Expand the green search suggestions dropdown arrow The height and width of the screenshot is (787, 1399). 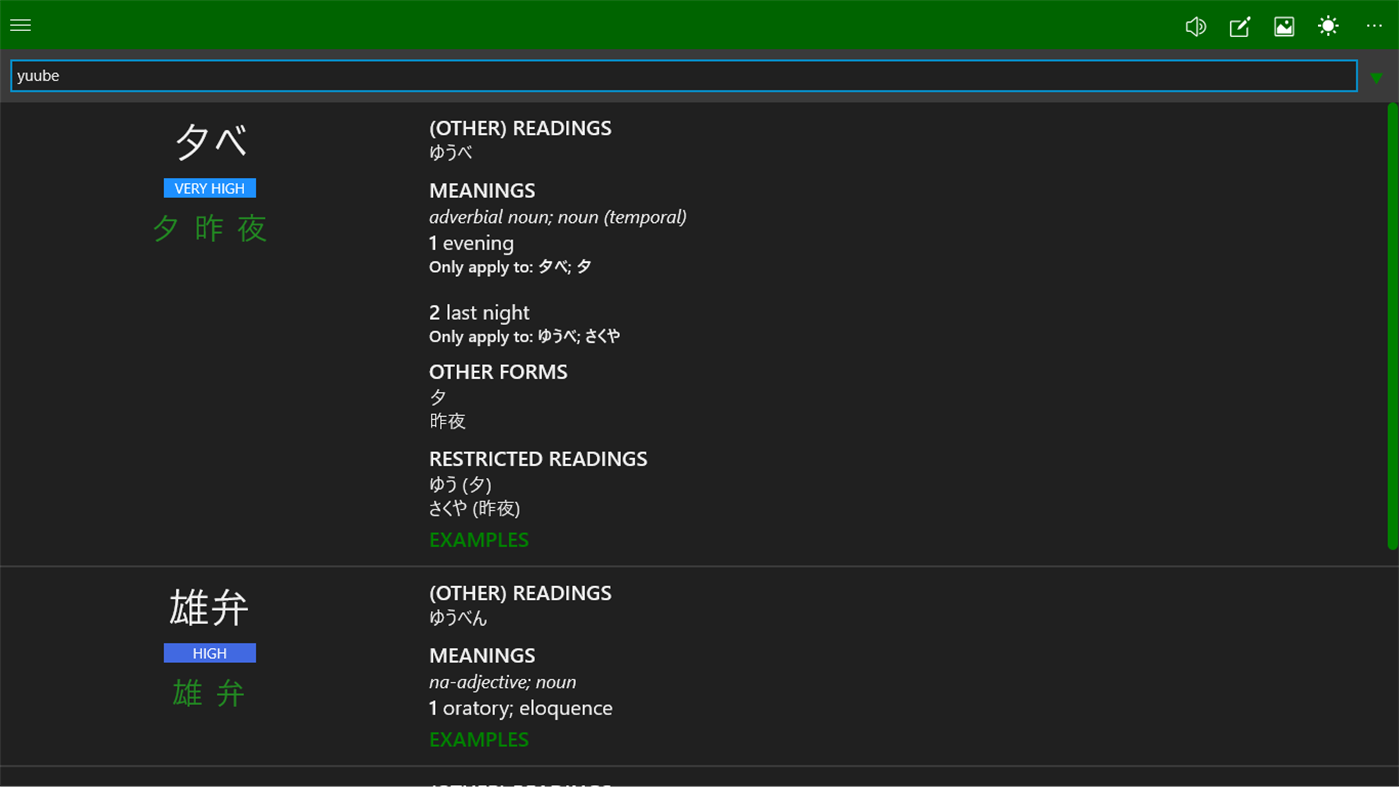click(1376, 77)
